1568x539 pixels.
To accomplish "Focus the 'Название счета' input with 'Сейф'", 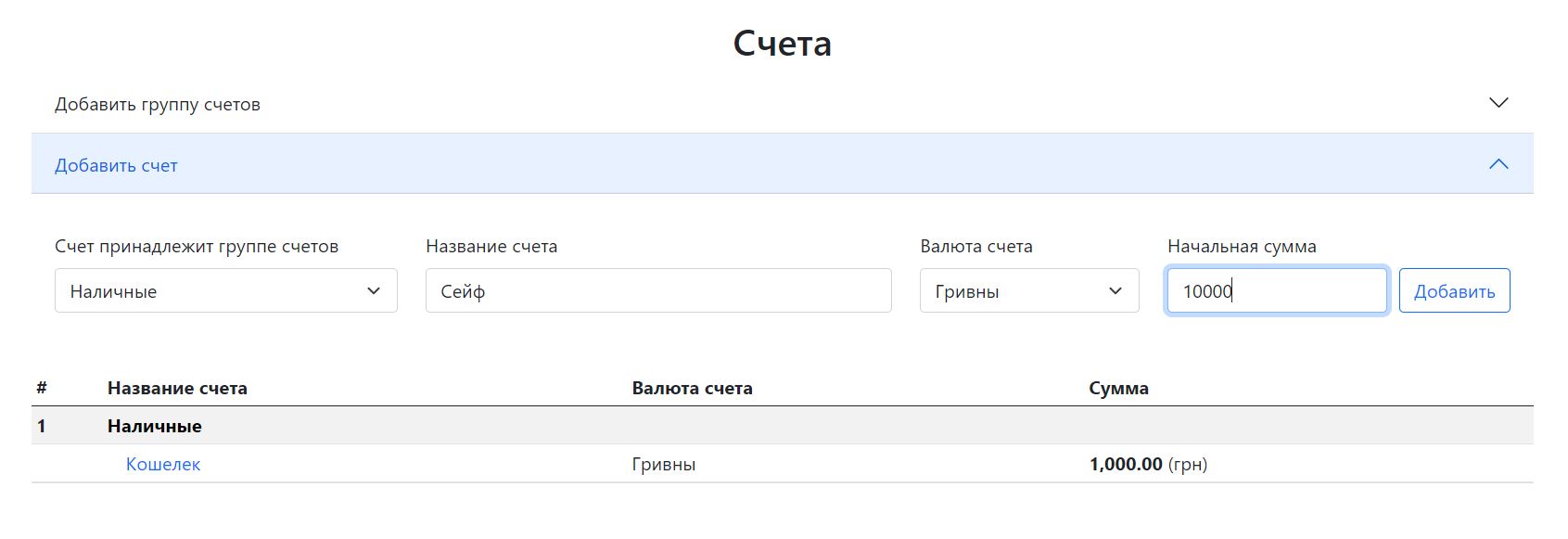I will (658, 291).
